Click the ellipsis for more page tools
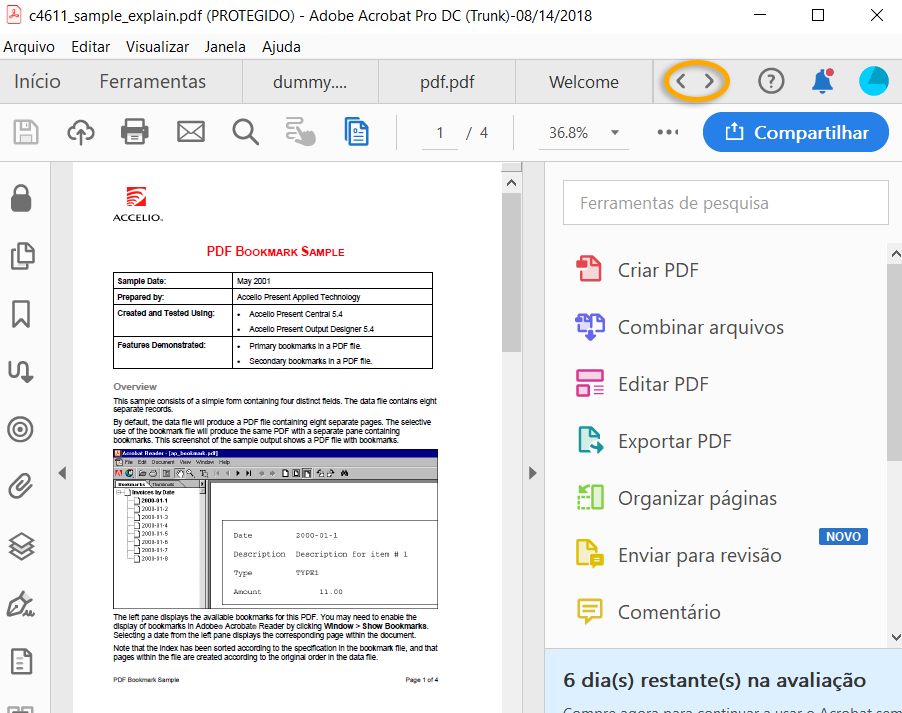 (667, 131)
